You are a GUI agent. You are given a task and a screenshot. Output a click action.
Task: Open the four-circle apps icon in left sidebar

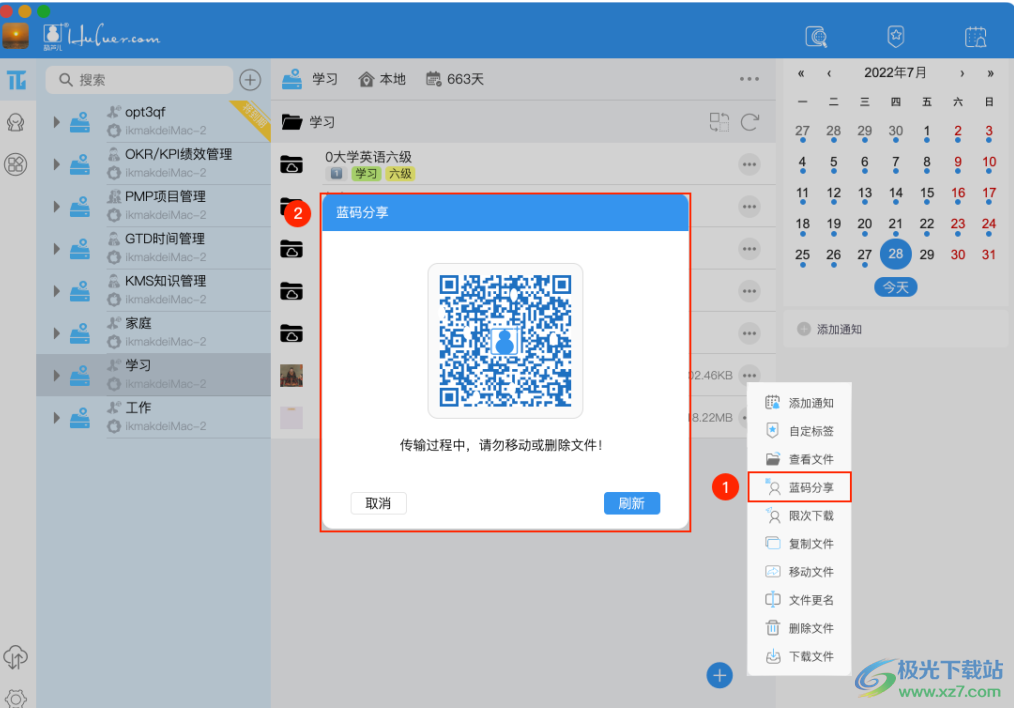point(16,164)
